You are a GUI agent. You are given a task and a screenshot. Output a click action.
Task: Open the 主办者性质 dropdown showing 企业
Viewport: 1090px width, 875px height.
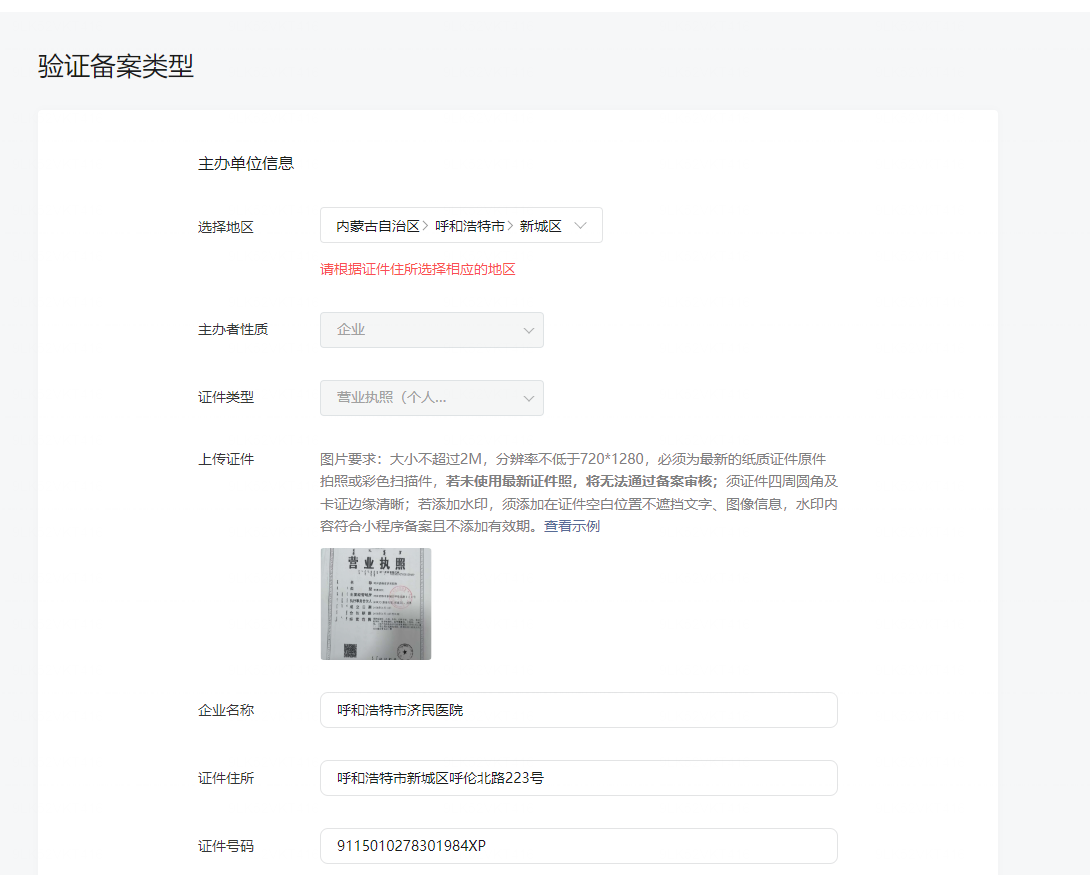[x=432, y=330]
